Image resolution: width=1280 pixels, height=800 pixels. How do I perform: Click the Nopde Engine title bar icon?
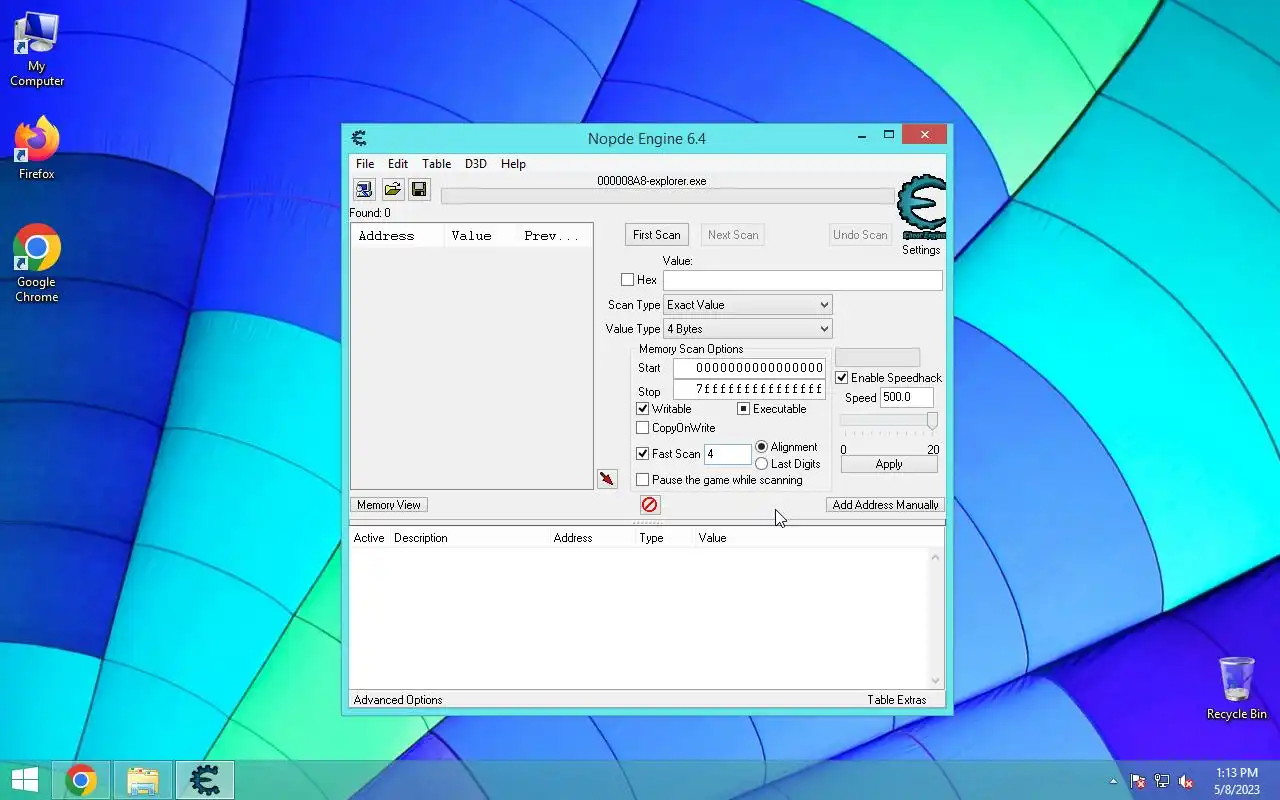click(359, 138)
